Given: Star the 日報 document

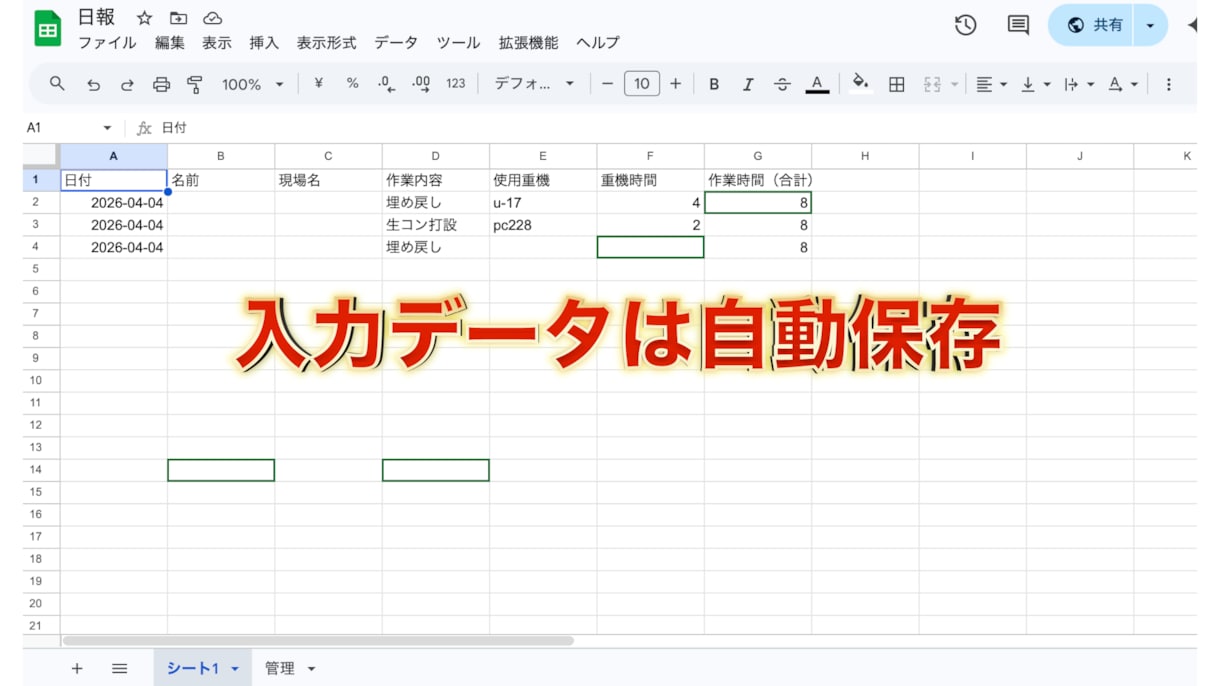Looking at the screenshot, I should pos(144,18).
